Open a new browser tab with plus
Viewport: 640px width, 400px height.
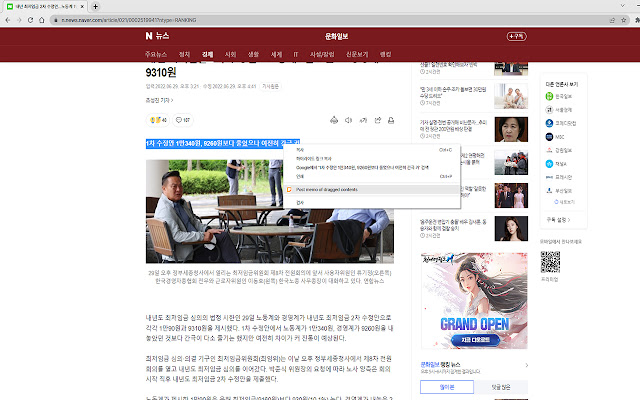(96, 7)
